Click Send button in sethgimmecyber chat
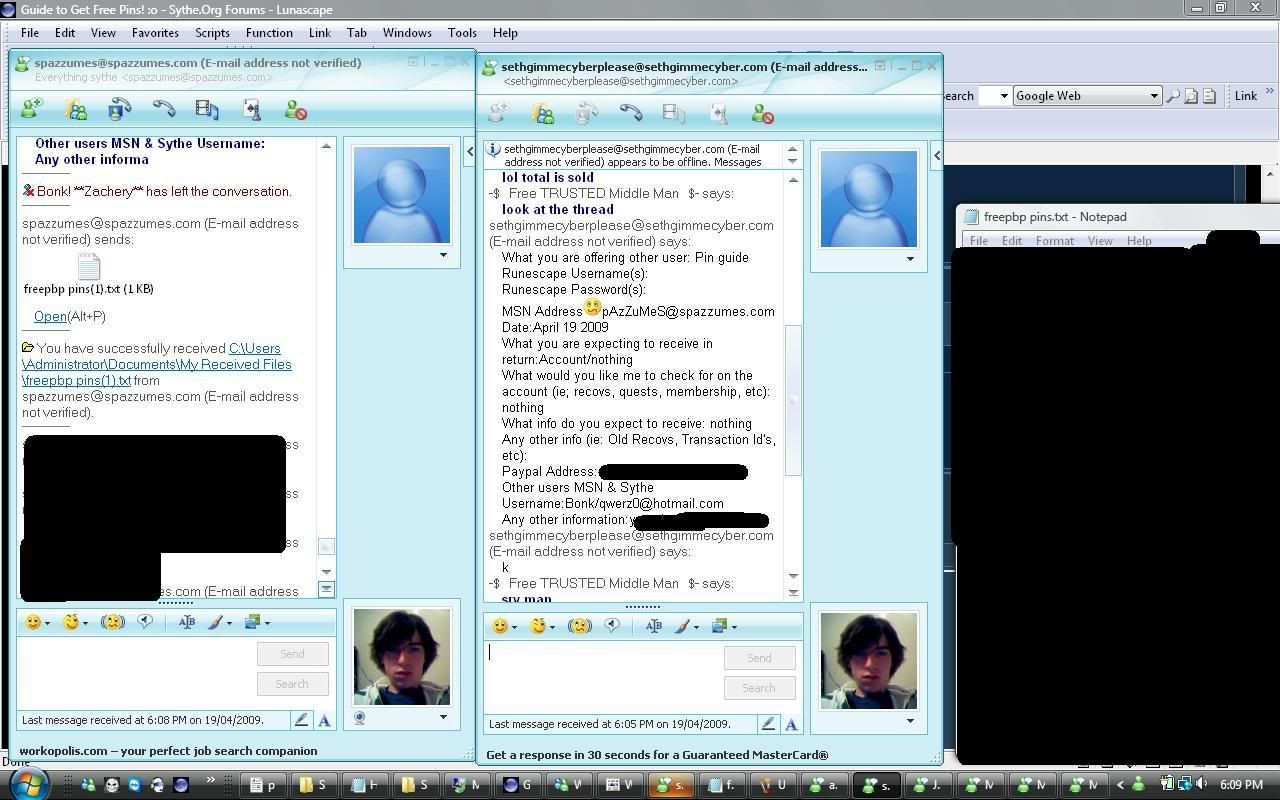 click(x=759, y=658)
